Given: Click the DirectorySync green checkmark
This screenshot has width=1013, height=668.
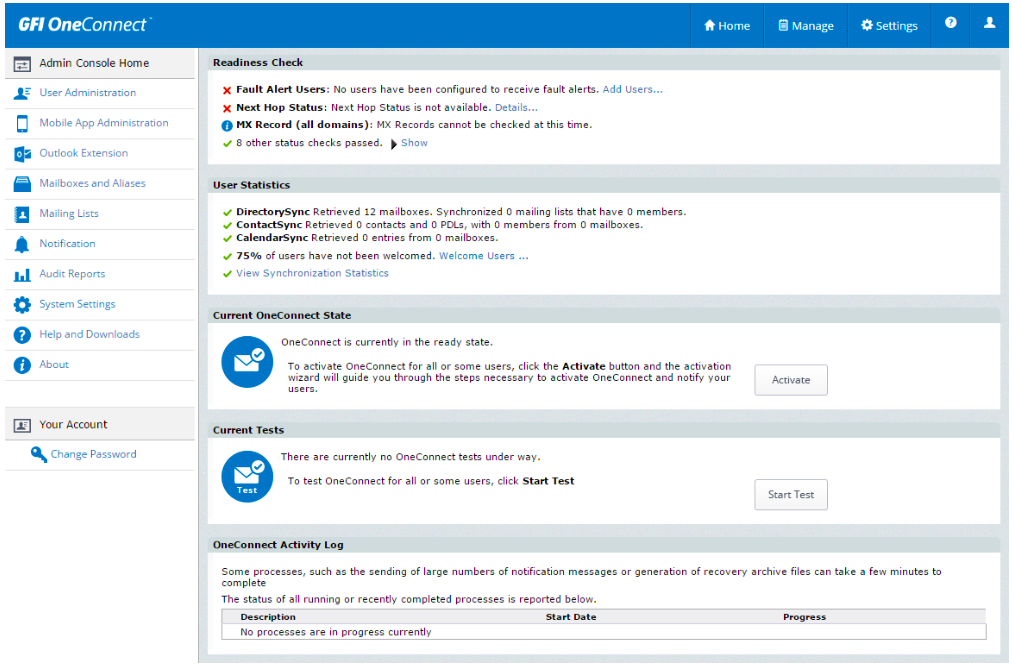Looking at the screenshot, I should (227, 213).
